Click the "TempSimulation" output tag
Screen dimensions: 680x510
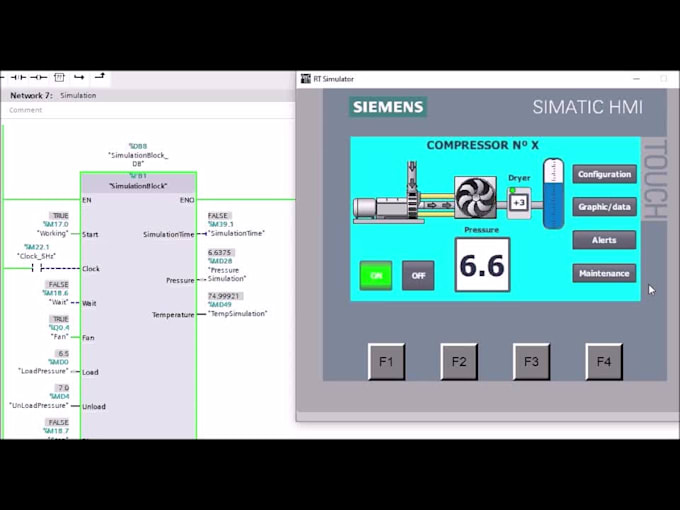[238, 314]
